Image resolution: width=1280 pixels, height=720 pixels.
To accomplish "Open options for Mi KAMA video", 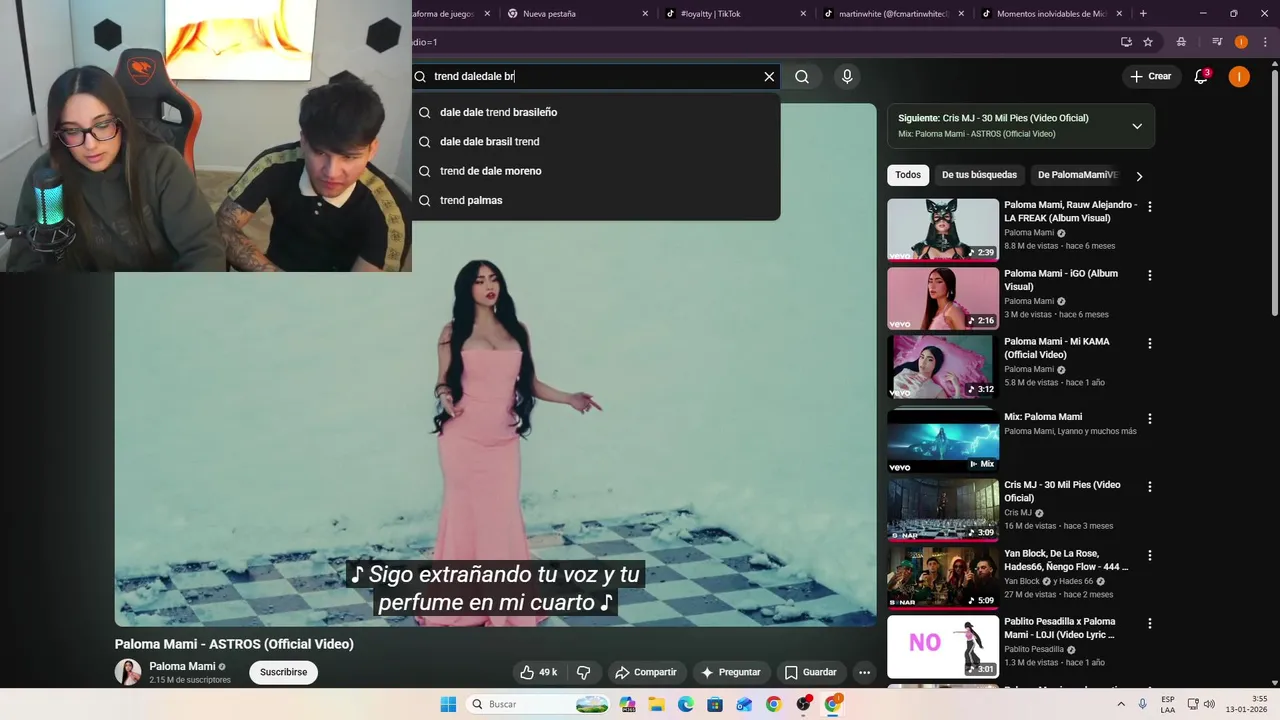I will click(1149, 343).
